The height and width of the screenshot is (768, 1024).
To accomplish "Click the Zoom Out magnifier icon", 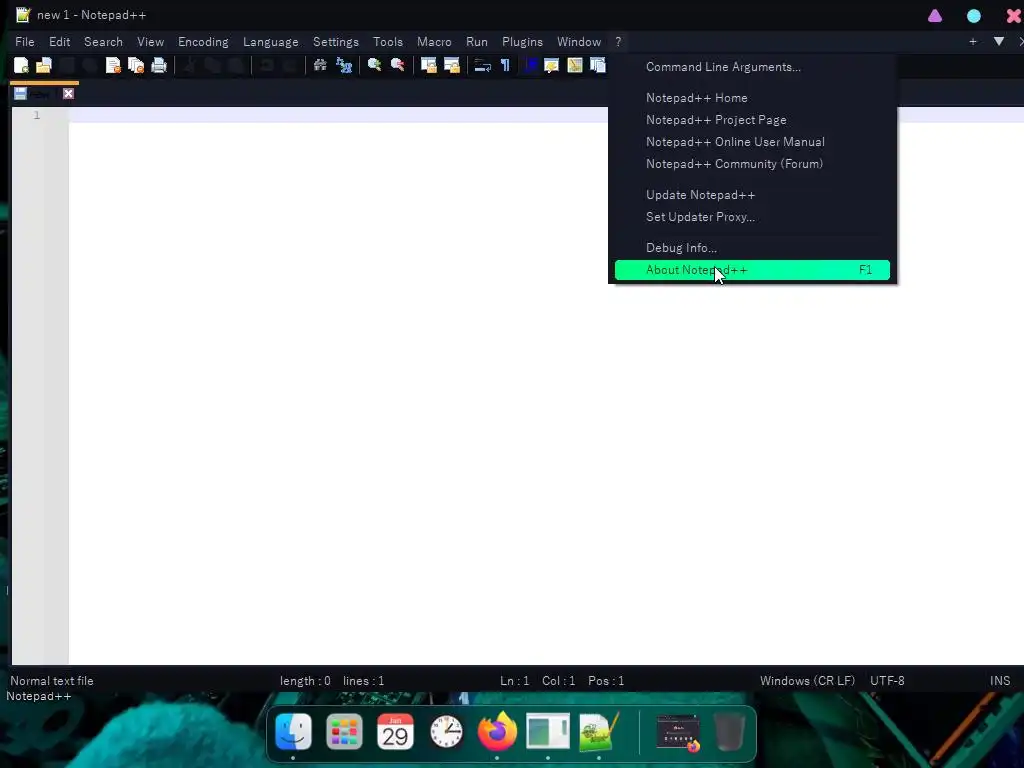I will point(397,65).
